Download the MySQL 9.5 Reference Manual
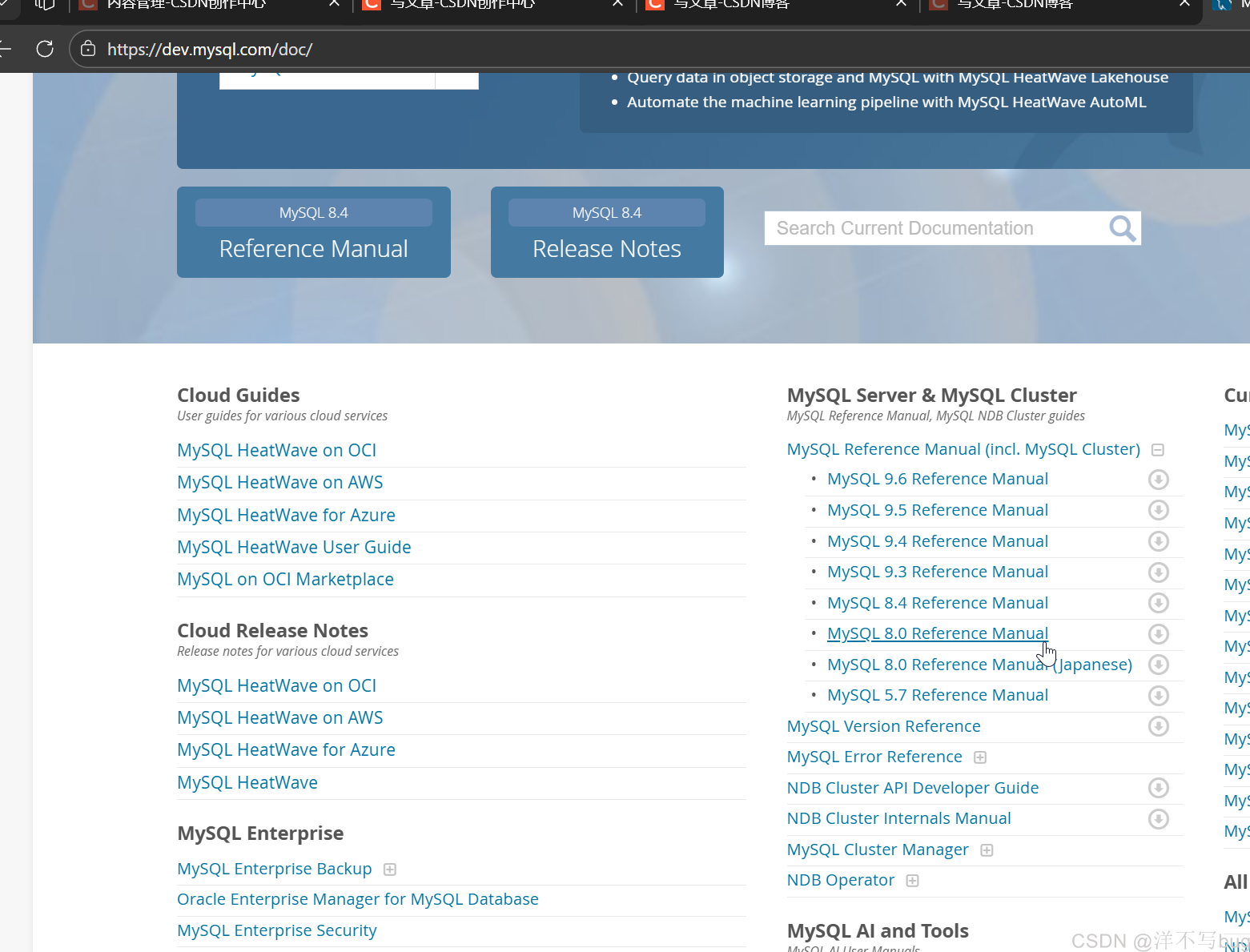 (x=1158, y=510)
